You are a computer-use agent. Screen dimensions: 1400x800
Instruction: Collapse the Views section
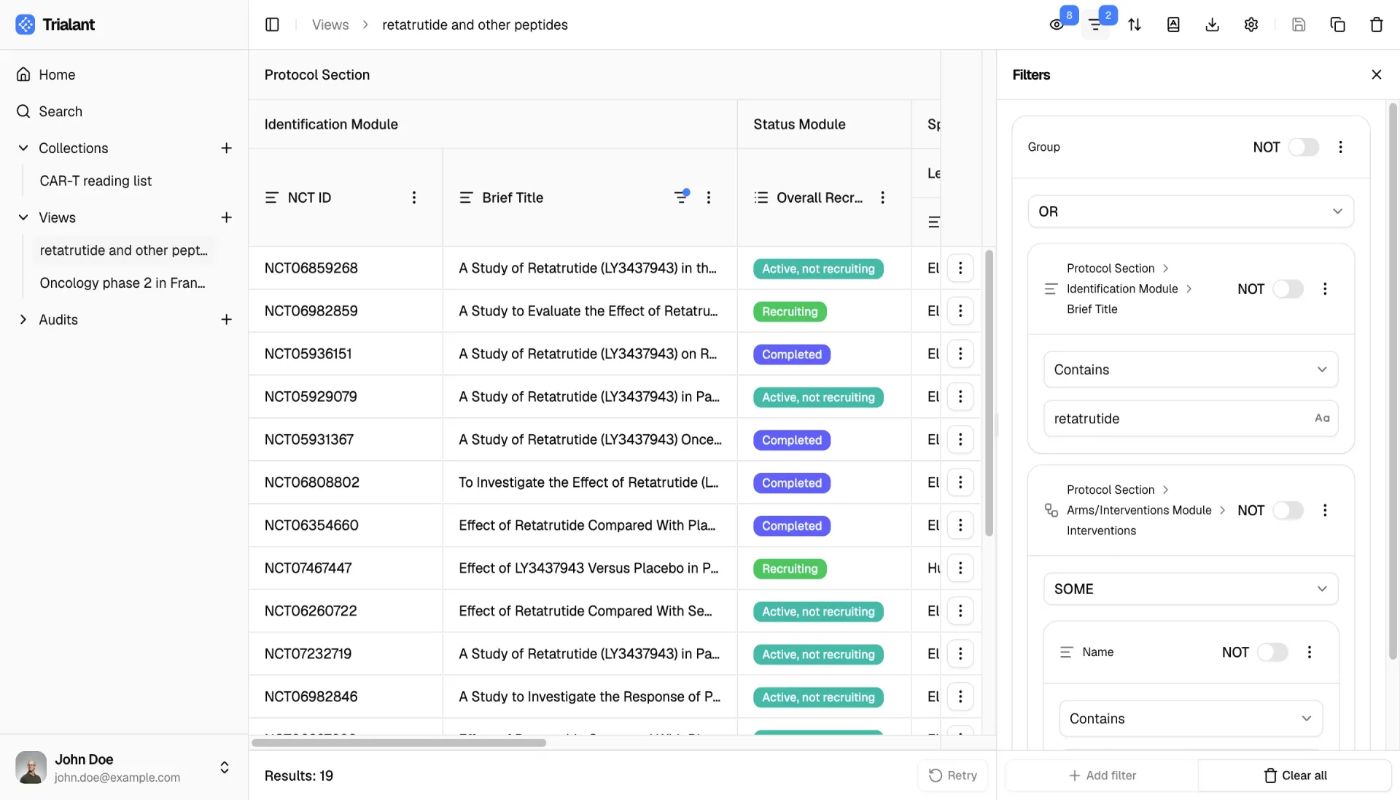[23, 217]
